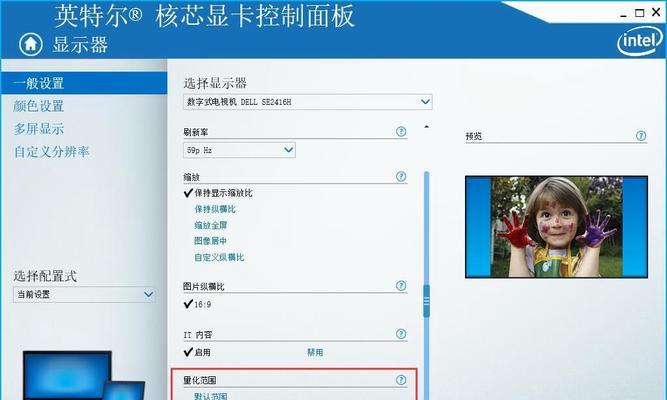Minimize the control panel window
The image size is (667, 400).
(x=623, y=14)
